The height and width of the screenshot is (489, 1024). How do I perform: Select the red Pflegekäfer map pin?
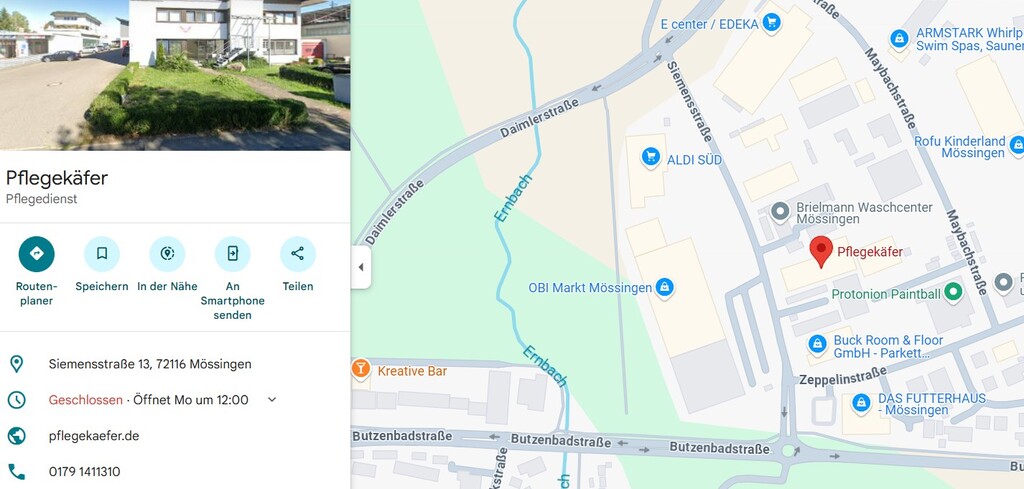[x=821, y=252]
